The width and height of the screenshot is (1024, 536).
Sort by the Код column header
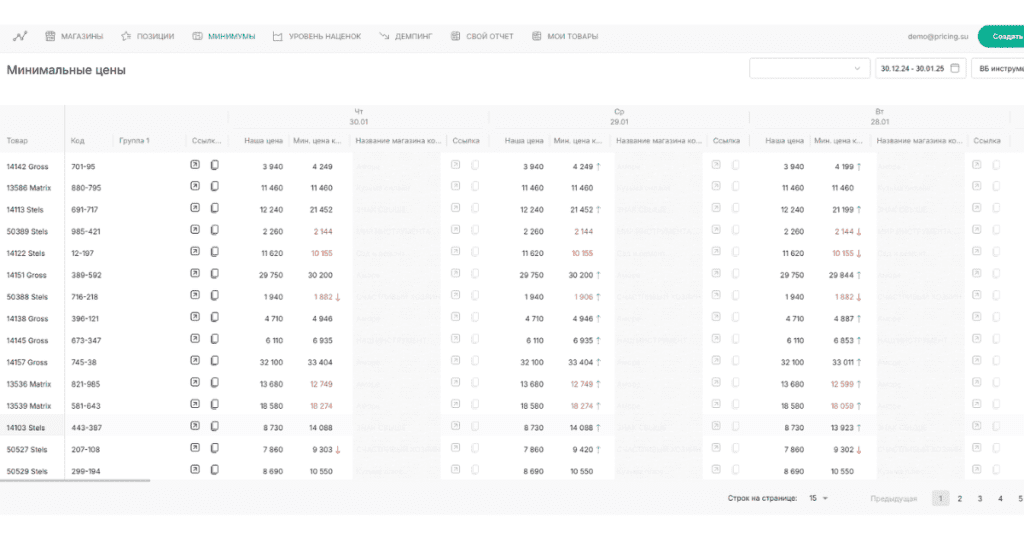coord(78,140)
